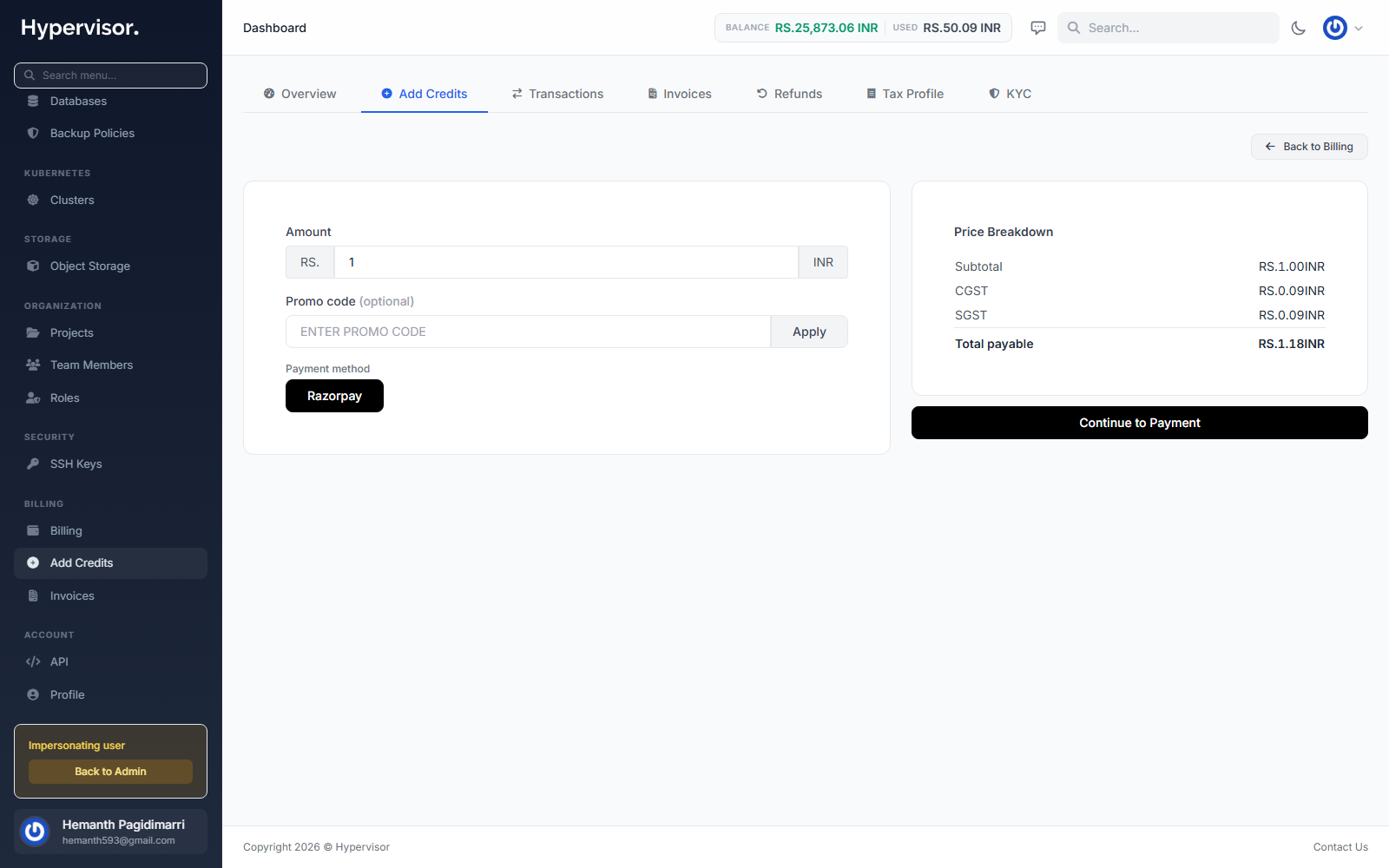Open Team Members in the sidebar

[x=110, y=365]
